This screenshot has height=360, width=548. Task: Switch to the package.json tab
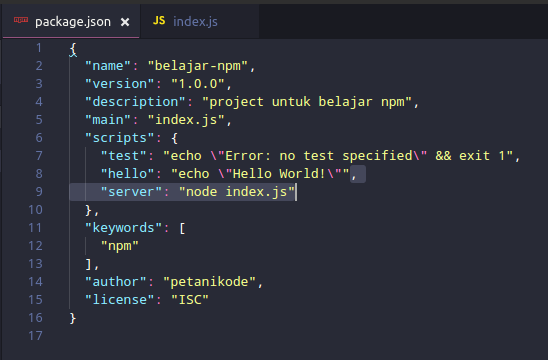(x=71, y=22)
